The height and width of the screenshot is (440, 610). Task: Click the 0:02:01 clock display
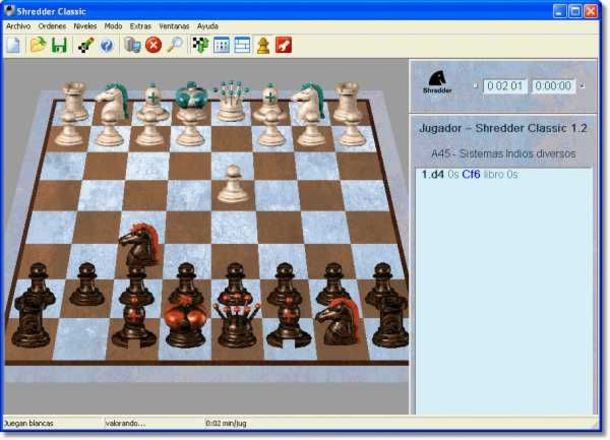[505, 86]
